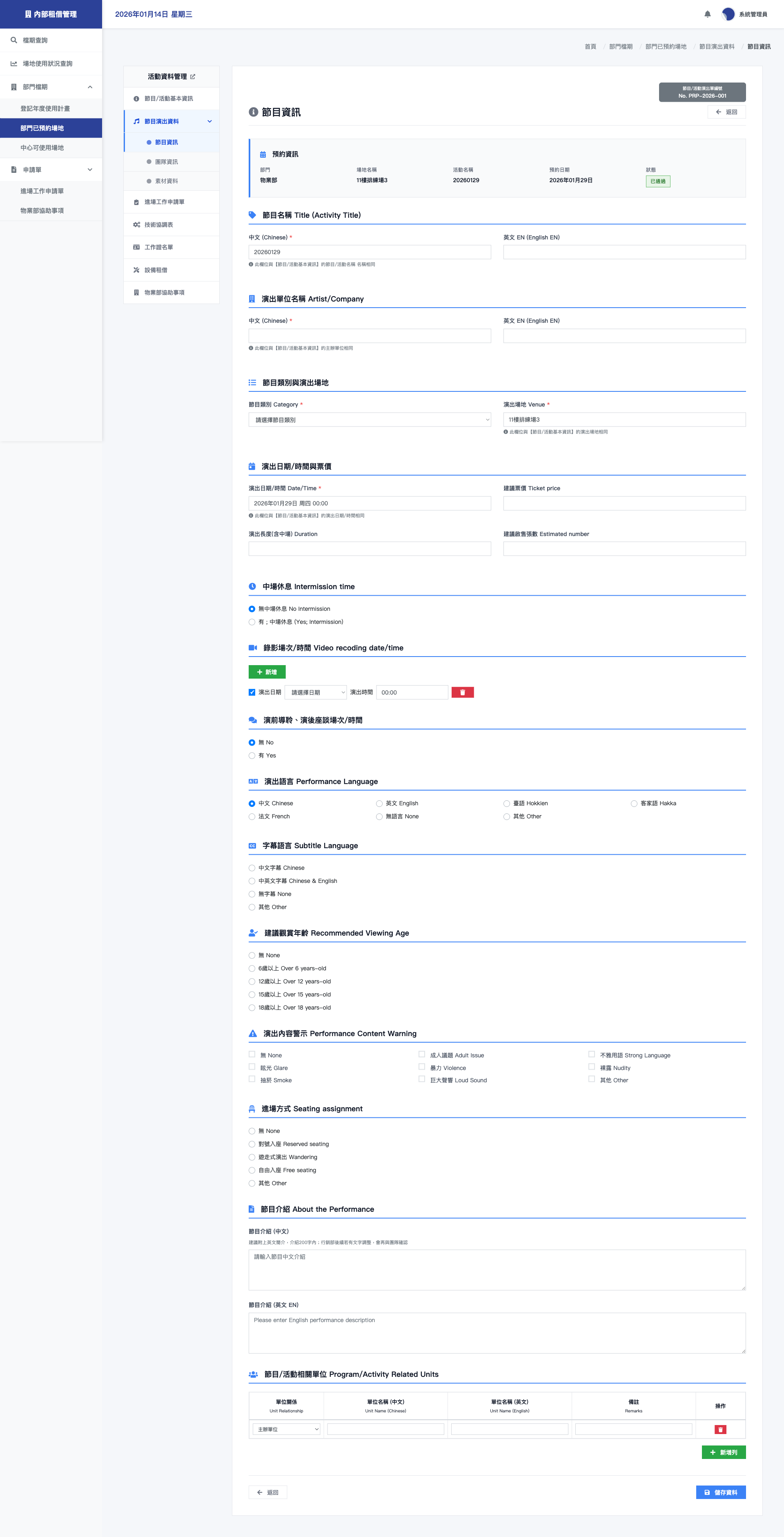Viewport: 784px width, 1537px height.
Task: Click the notification bell icon
Action: pos(707,14)
